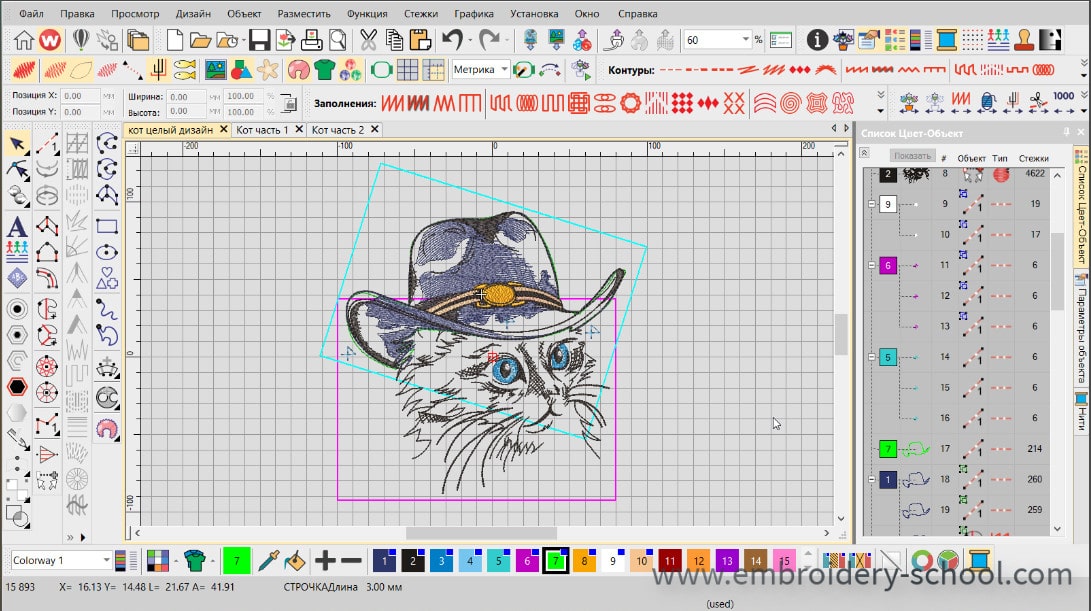Viewport: 1091px width, 611px height.
Task: Select orange color 8 swatch in palette
Action: (x=584, y=560)
